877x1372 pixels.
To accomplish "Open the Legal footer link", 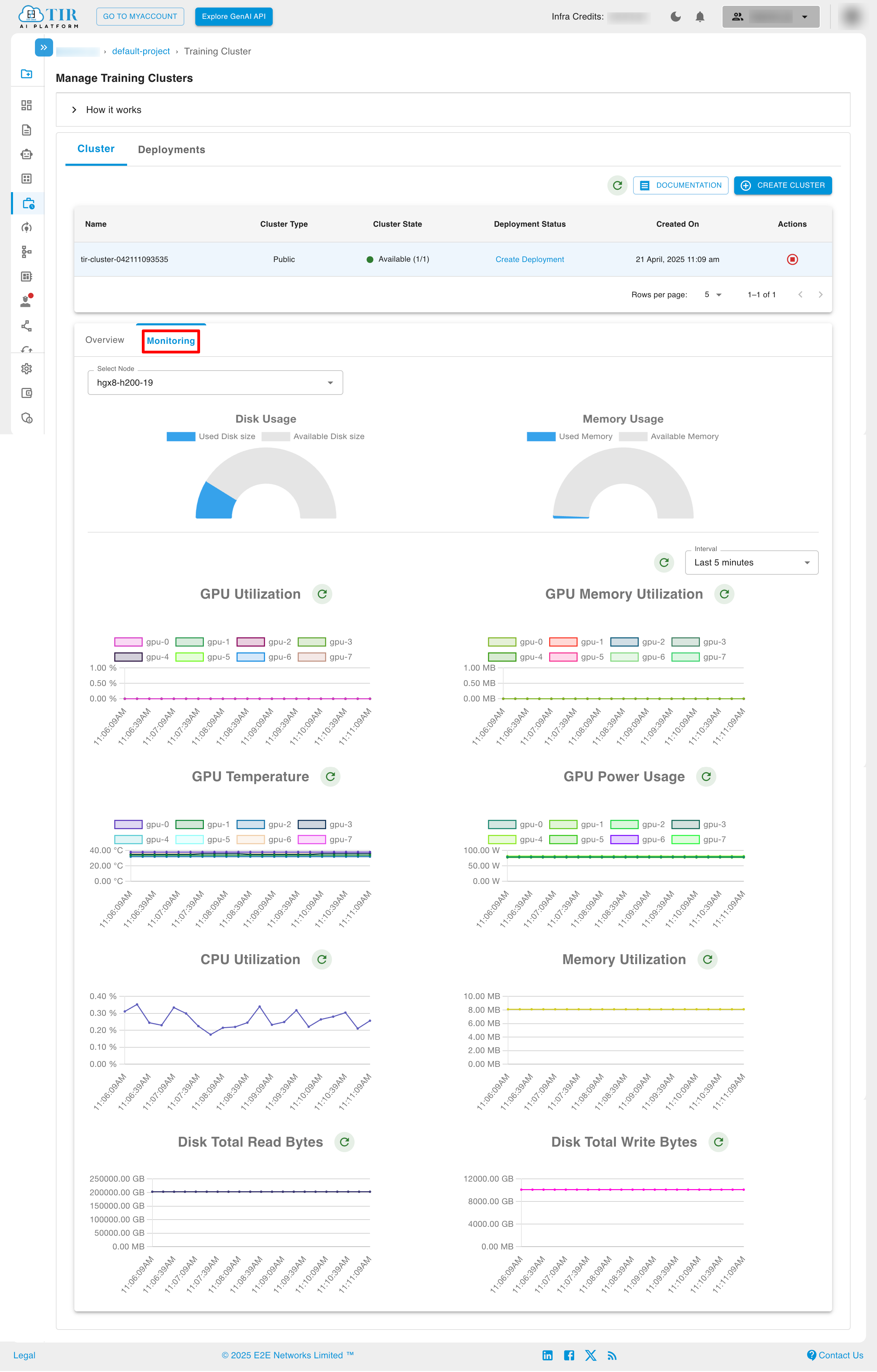I will point(24,1356).
